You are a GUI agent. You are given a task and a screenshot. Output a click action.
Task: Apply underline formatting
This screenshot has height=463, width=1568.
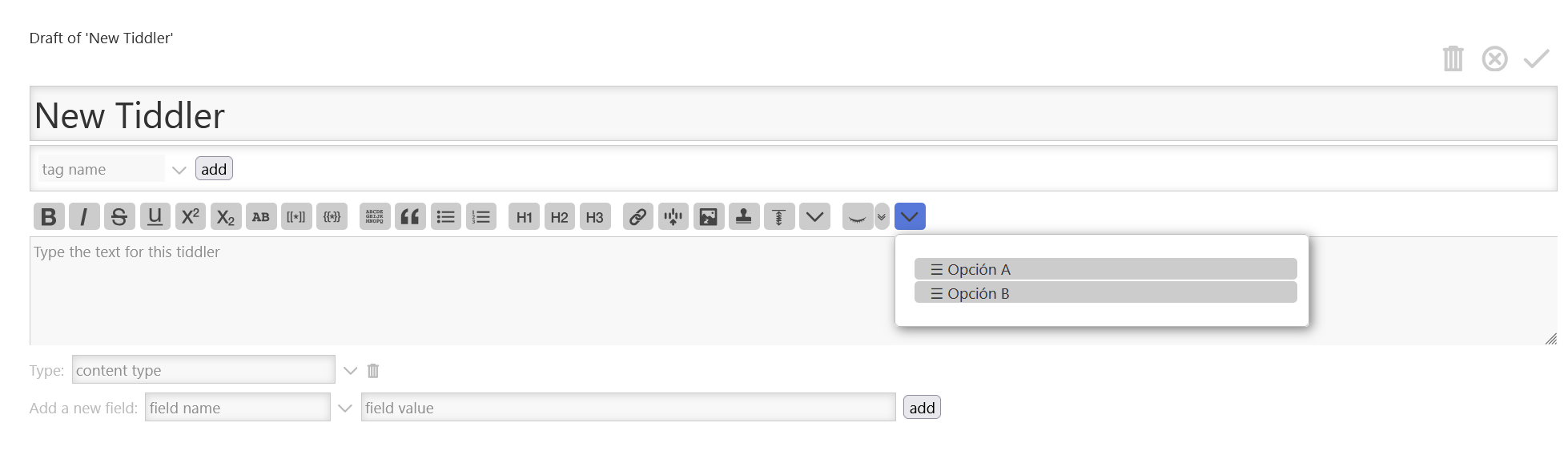[x=155, y=216]
